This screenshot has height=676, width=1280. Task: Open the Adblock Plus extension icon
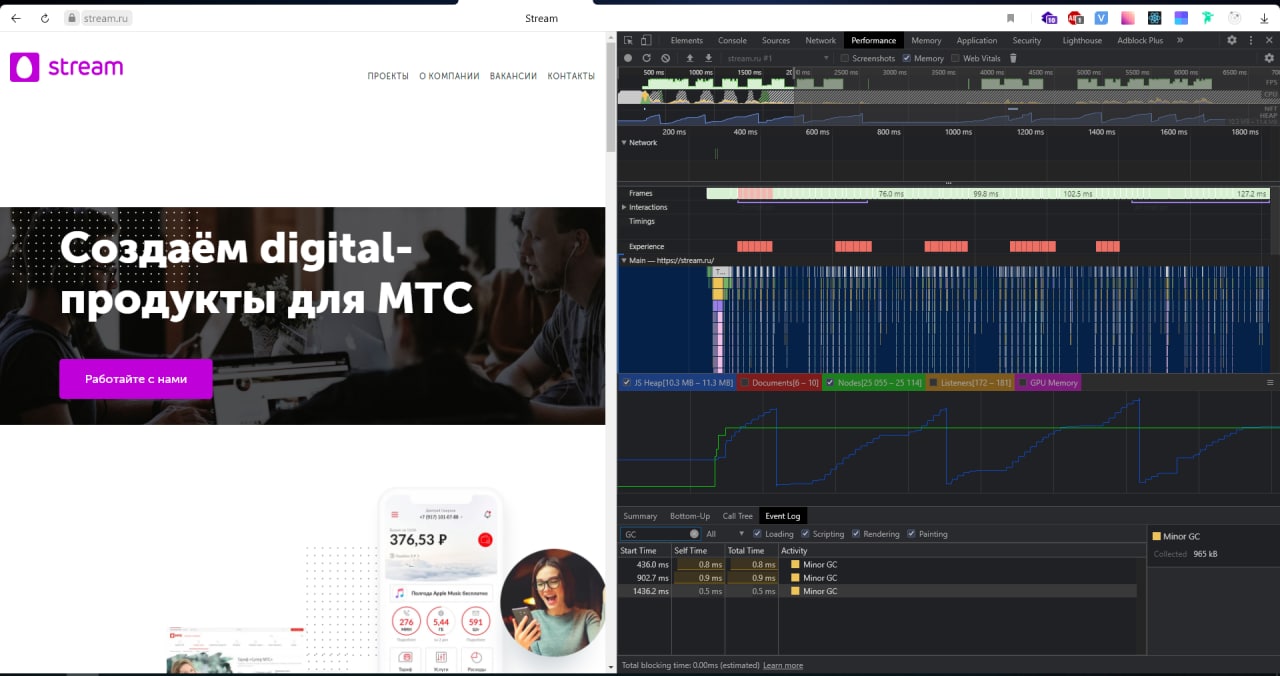pos(1076,18)
